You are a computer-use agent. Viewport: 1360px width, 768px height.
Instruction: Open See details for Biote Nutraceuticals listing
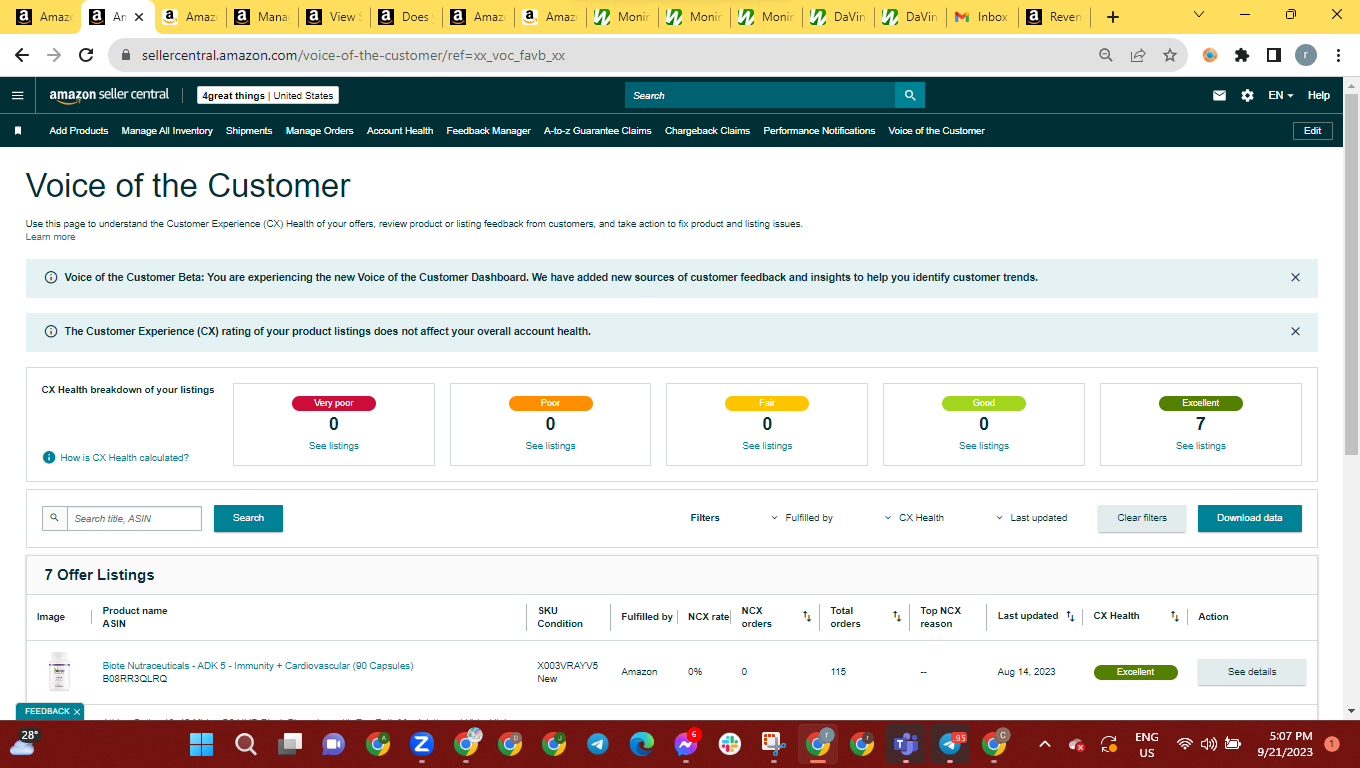coord(1252,672)
